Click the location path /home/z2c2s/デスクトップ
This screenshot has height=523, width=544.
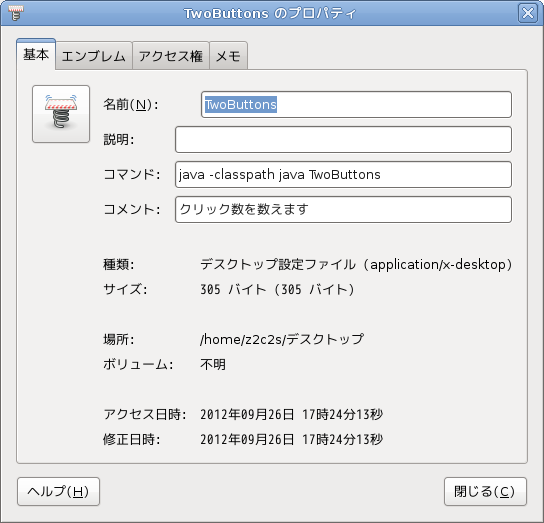282,339
